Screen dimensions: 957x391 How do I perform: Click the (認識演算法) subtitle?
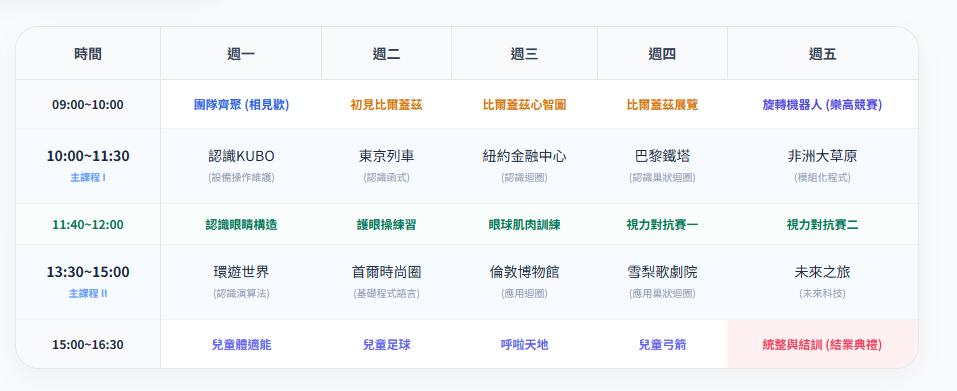241,293
